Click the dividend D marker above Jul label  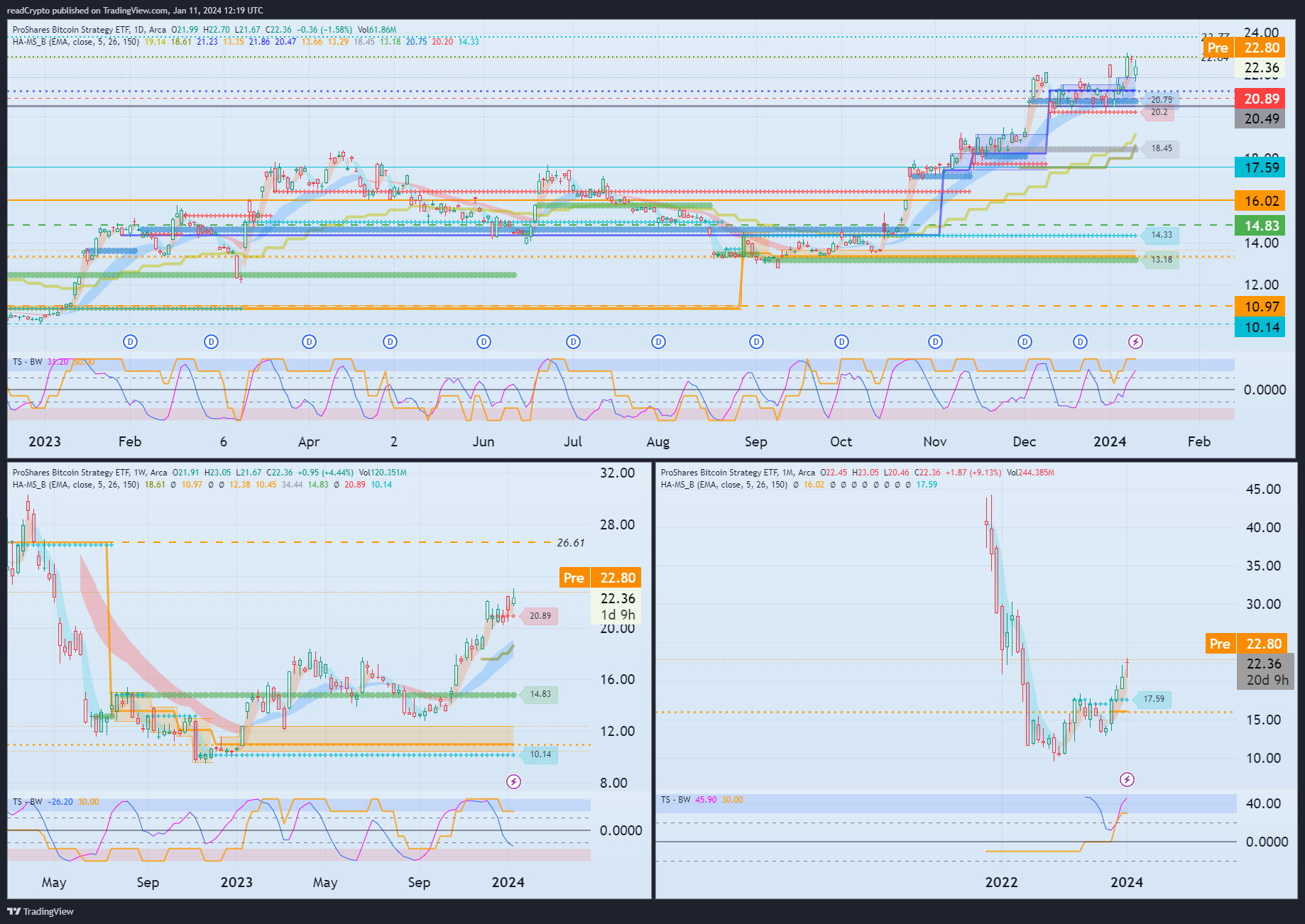click(573, 342)
